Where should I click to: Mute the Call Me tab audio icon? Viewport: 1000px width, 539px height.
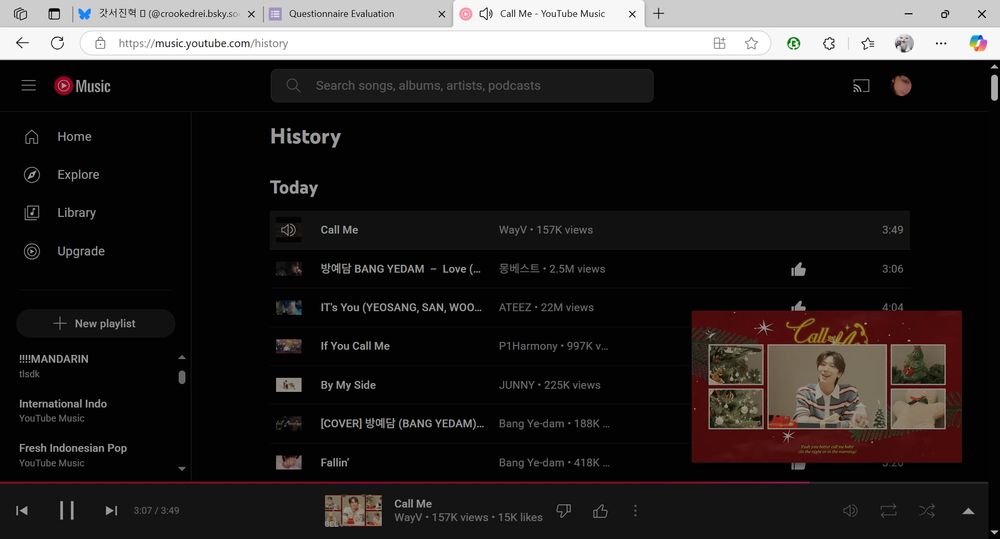pyautogui.click(x=485, y=13)
